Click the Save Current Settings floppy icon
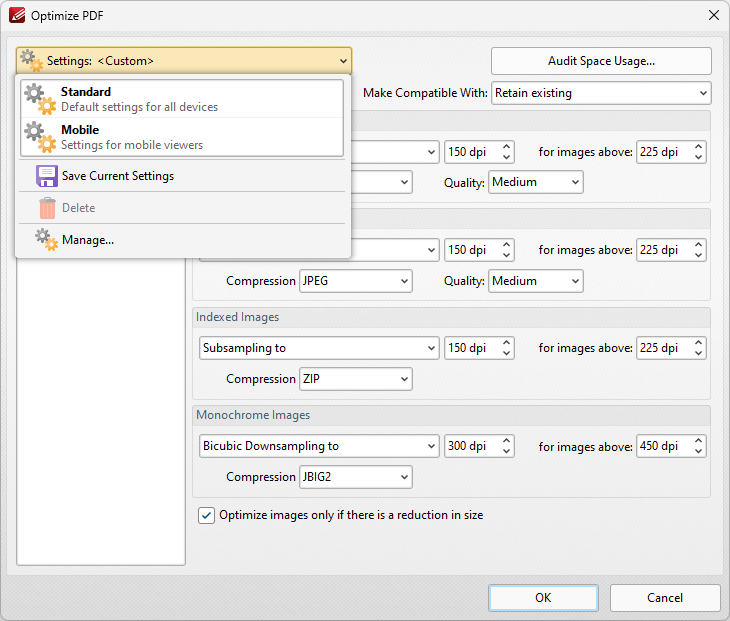This screenshot has height=621, width=730. [x=47, y=176]
